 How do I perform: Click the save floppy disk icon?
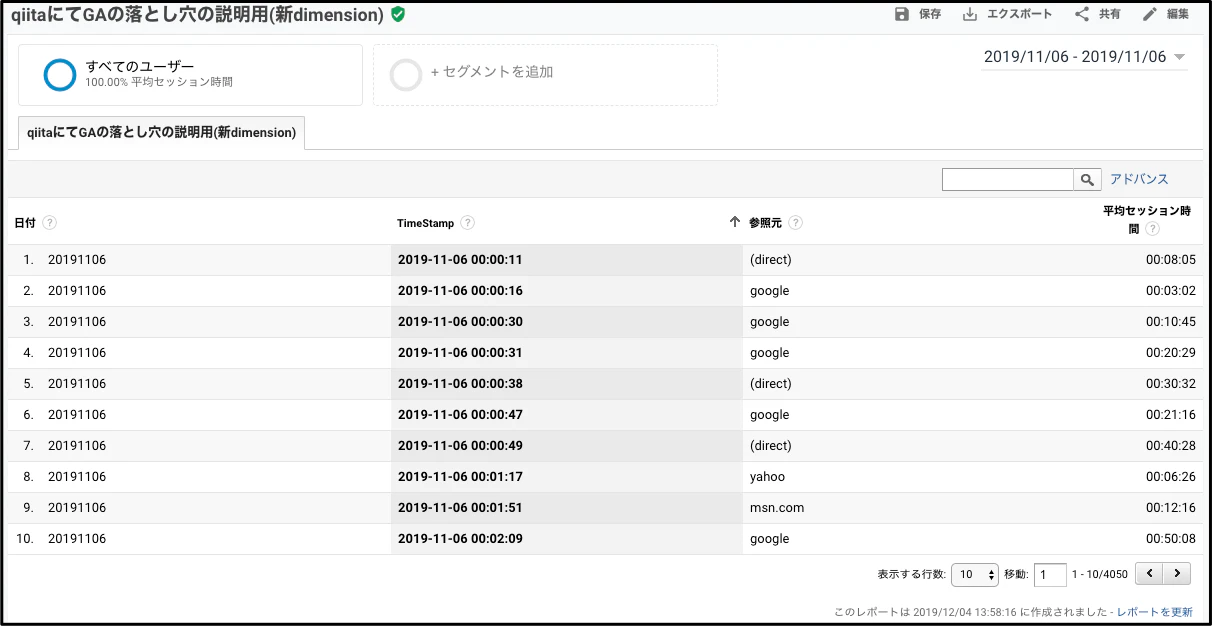[x=902, y=14]
